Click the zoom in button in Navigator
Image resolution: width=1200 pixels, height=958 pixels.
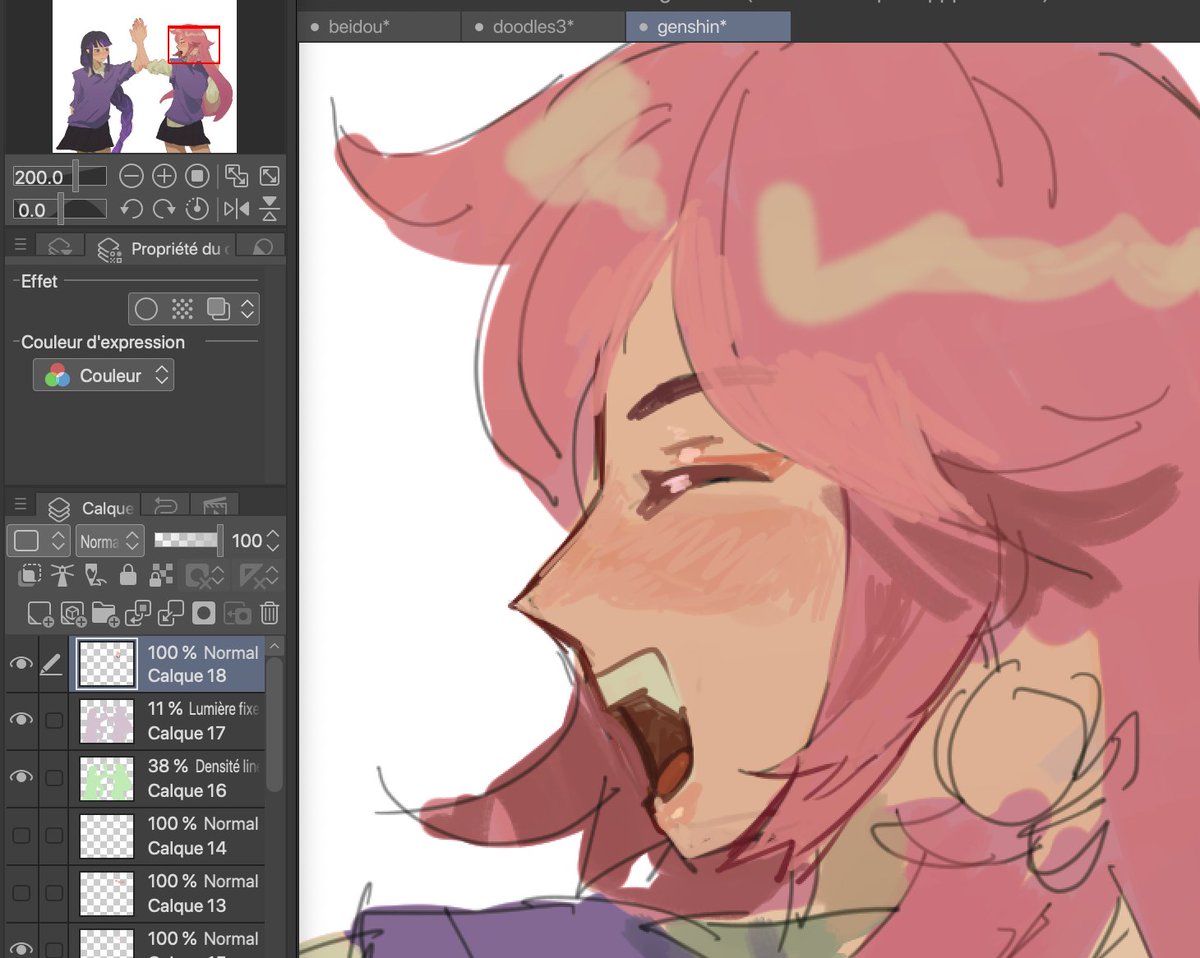tap(164, 177)
